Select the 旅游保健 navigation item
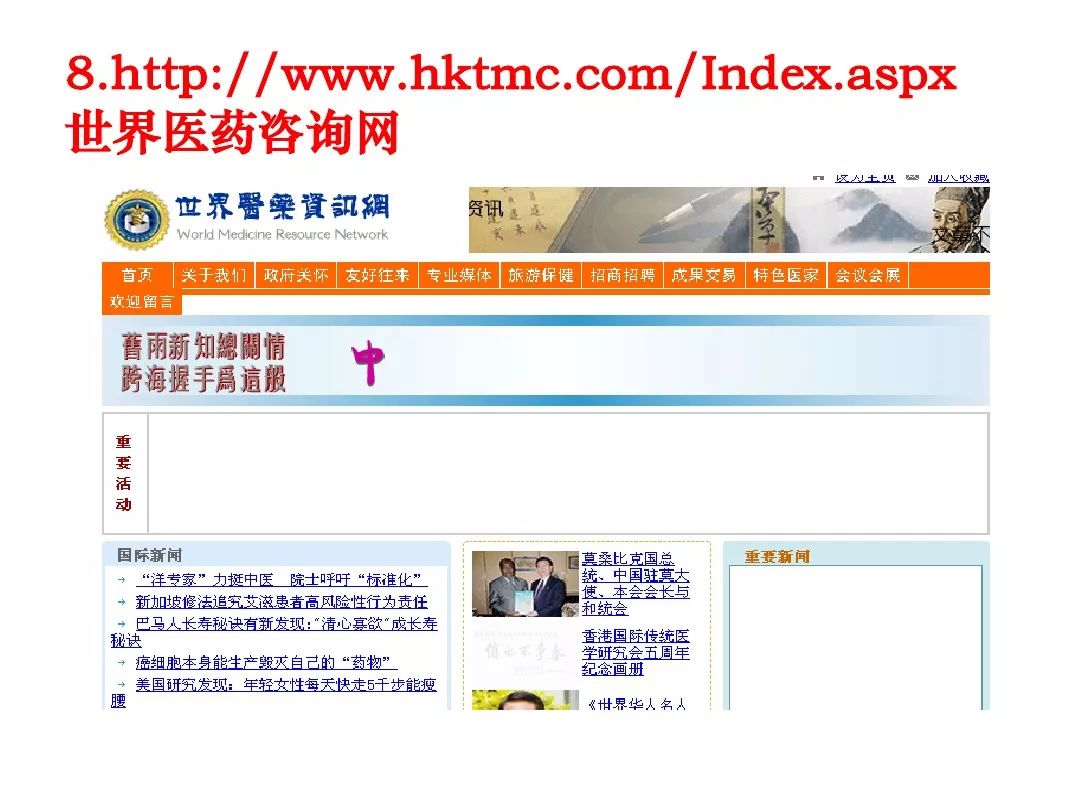 click(541, 276)
